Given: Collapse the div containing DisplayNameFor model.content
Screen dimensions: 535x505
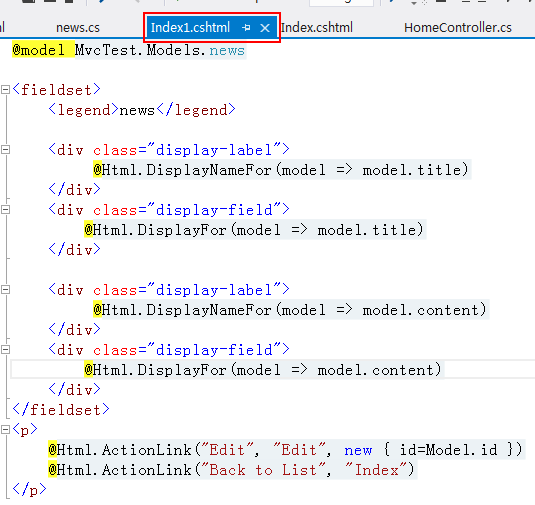Looking at the screenshot, I should [x=5, y=290].
